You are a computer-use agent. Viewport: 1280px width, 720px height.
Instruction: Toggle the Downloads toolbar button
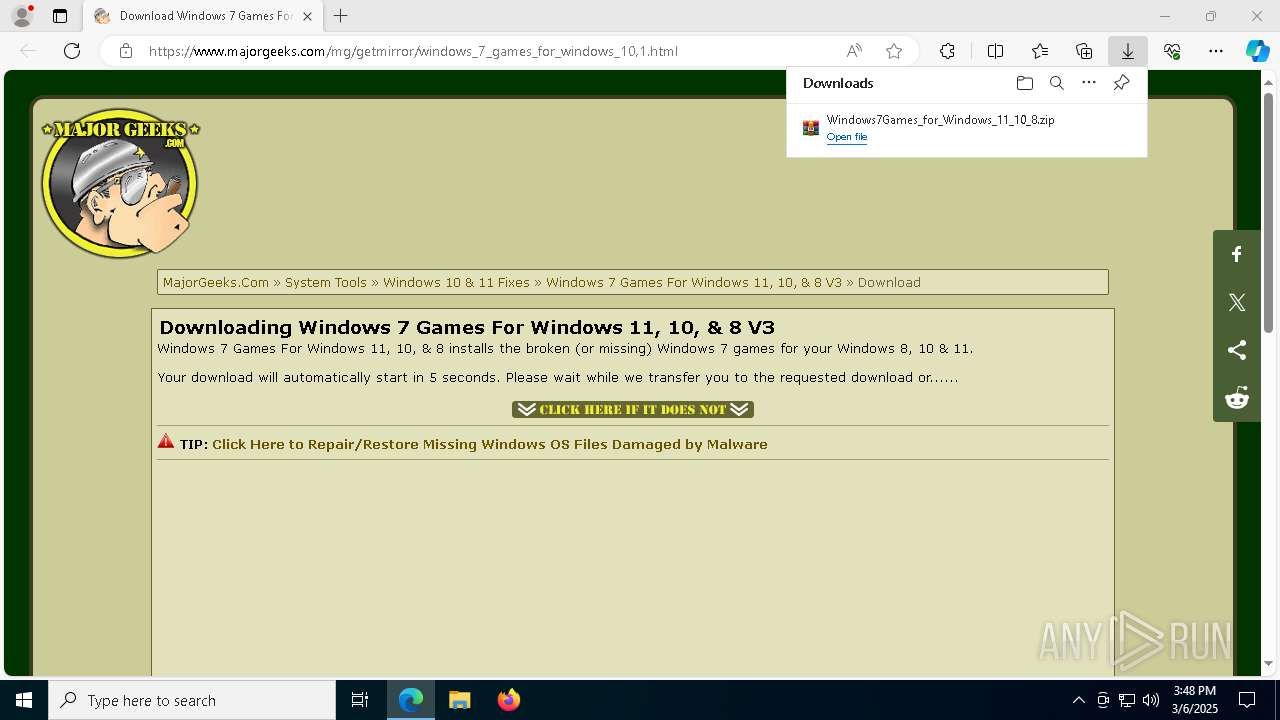coord(1128,51)
